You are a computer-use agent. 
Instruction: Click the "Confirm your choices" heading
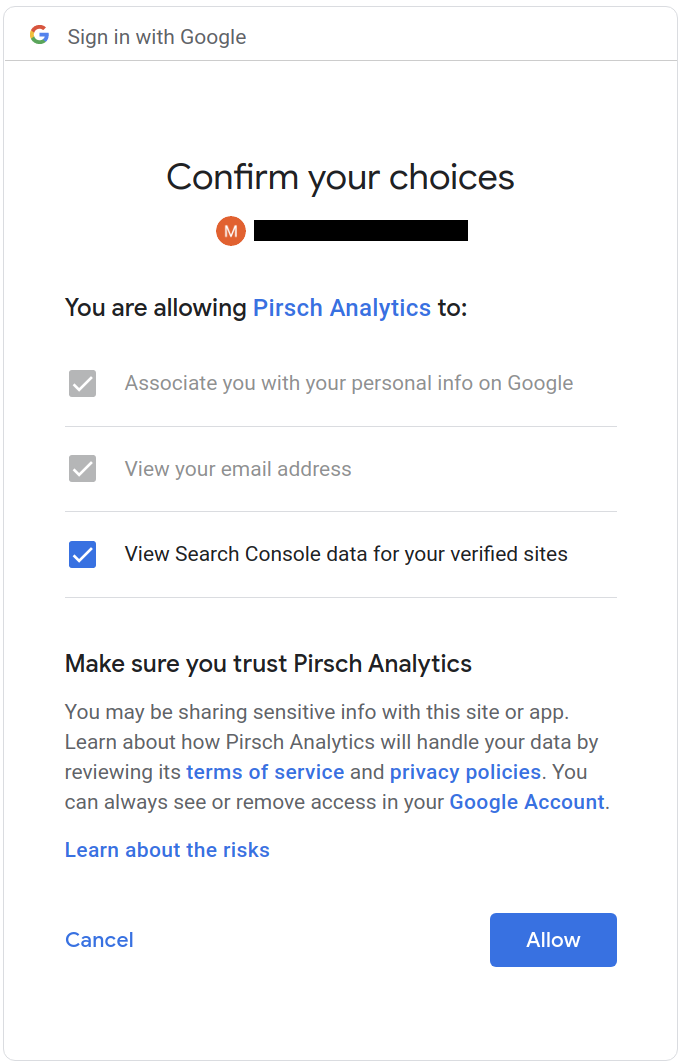click(340, 177)
